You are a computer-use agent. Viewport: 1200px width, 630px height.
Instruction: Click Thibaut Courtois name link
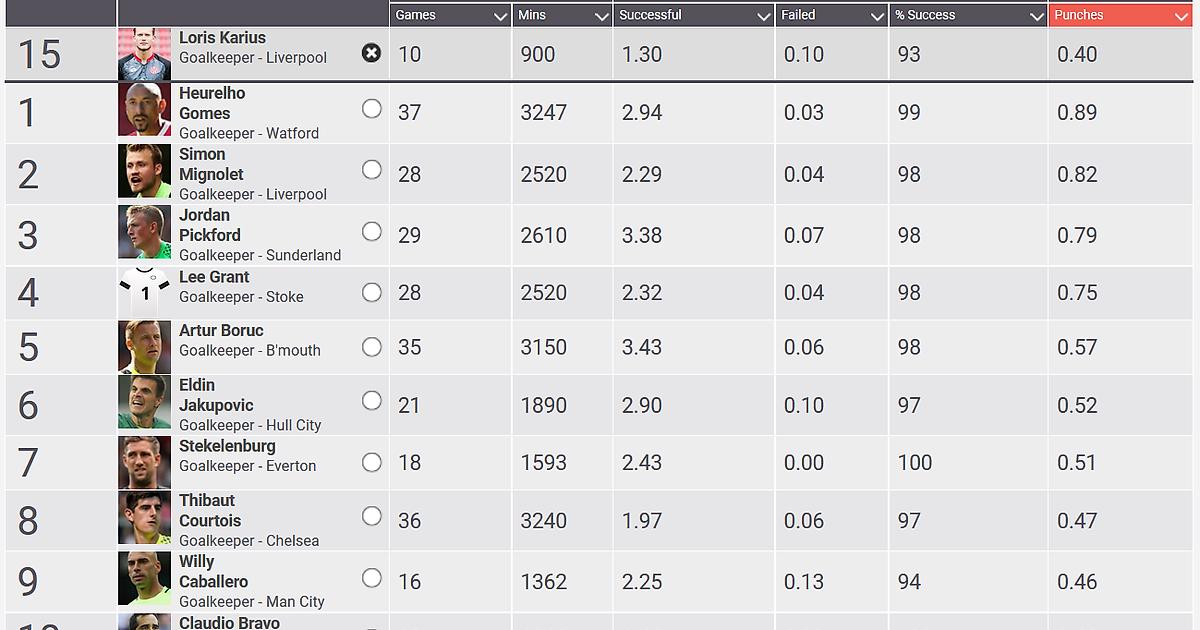pos(209,510)
